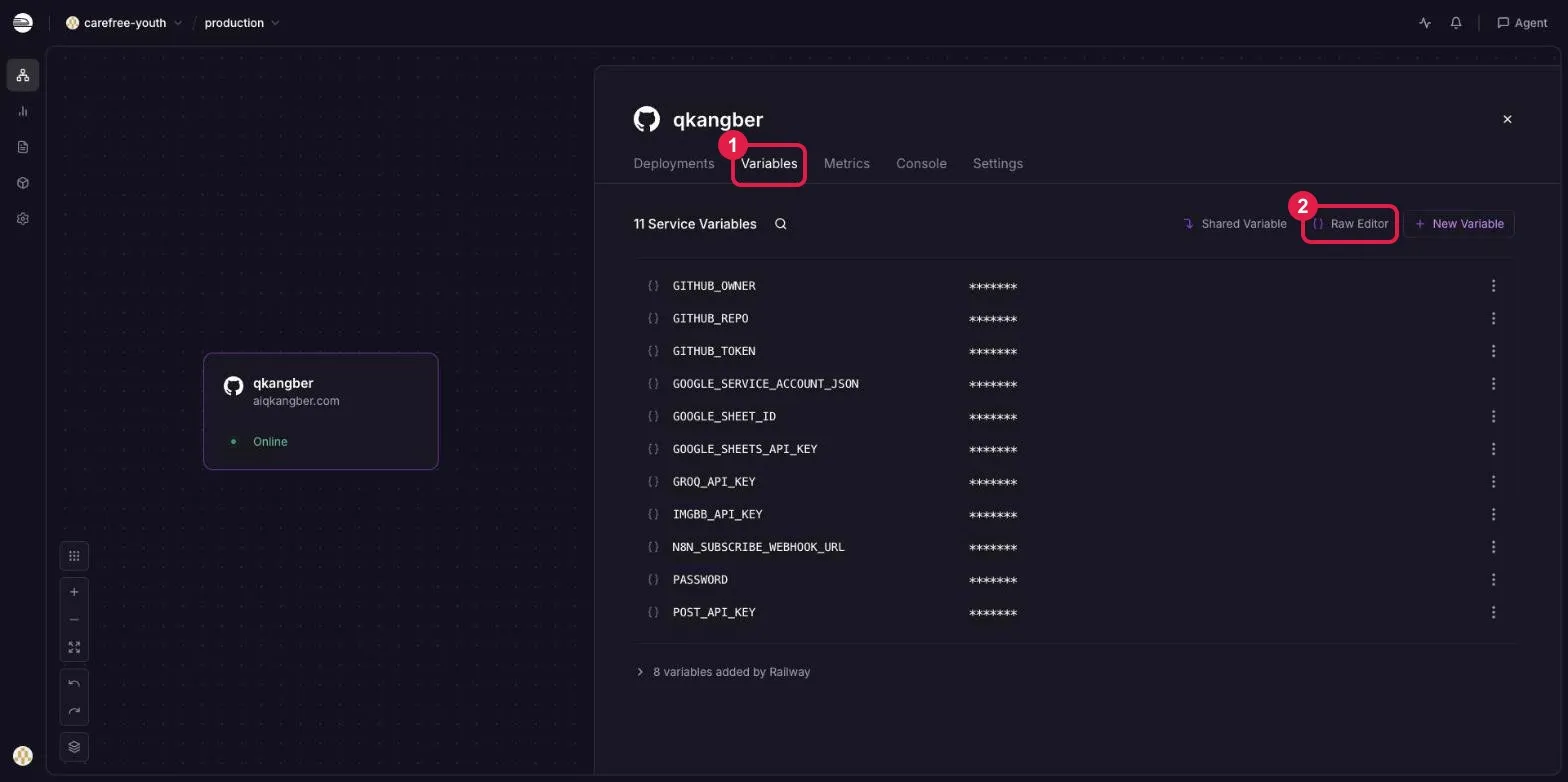Click the Shared Variable button
The image size is (1568, 782).
point(1235,224)
